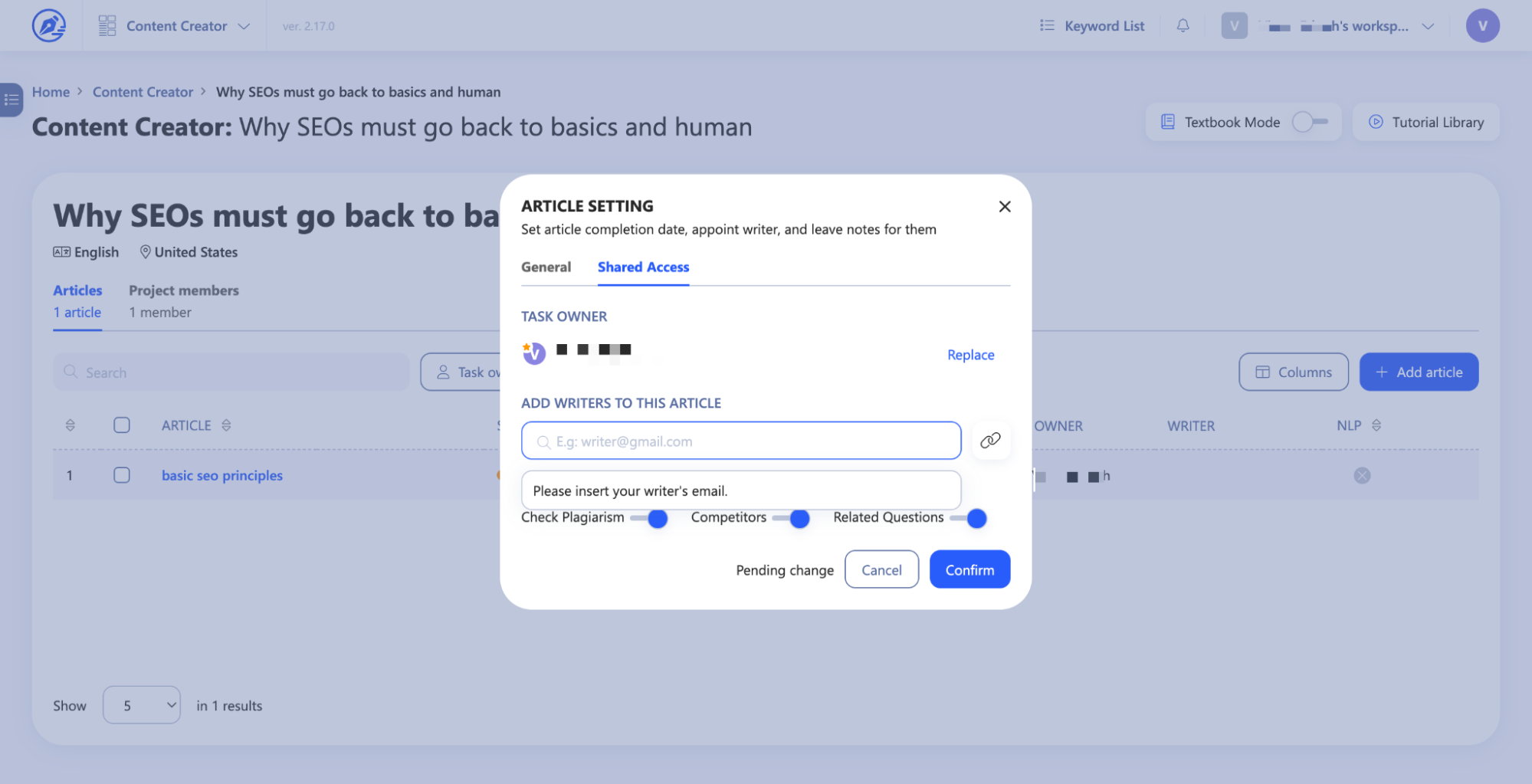1532x784 pixels.
Task: Click the sort icon left of header checkbox
Action: (70, 425)
